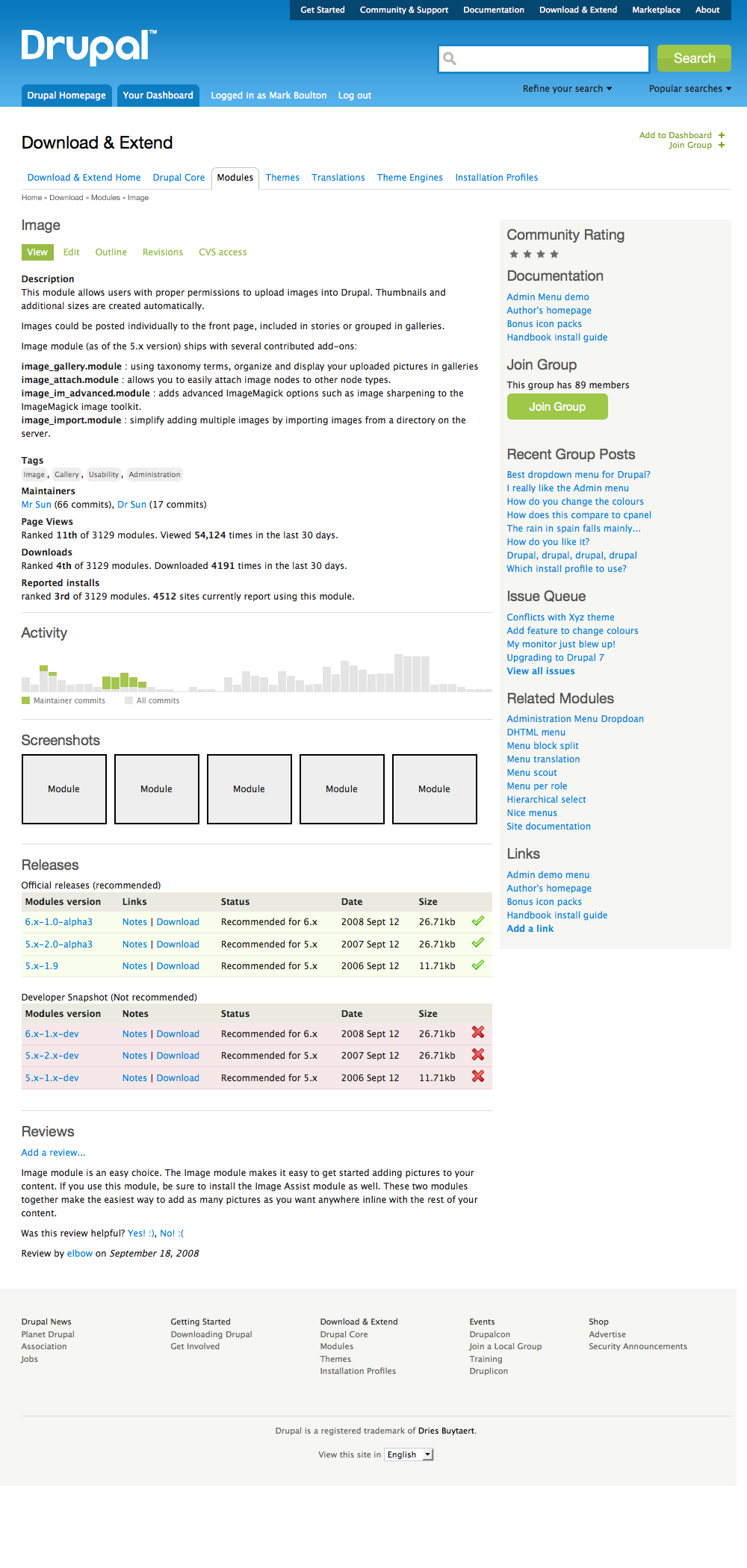
Task: Click the Maintainer commits green legend swatch
Action: pyautogui.click(x=26, y=700)
